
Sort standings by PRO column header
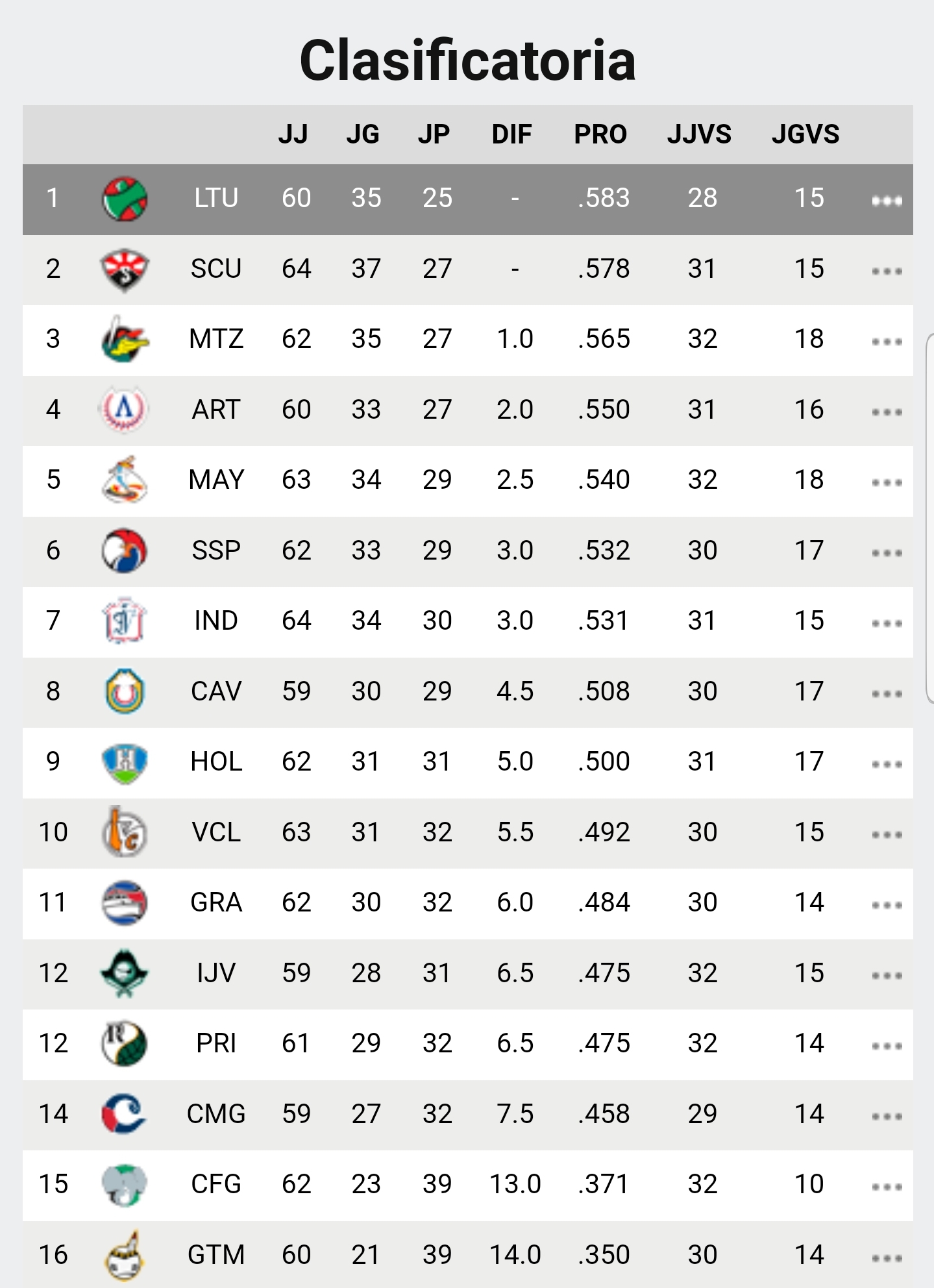click(600, 134)
